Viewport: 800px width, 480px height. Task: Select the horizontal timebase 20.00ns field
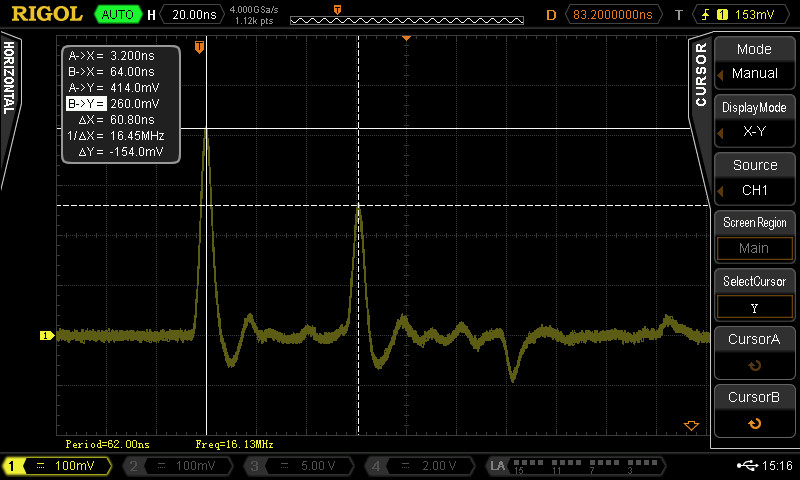tap(194, 14)
